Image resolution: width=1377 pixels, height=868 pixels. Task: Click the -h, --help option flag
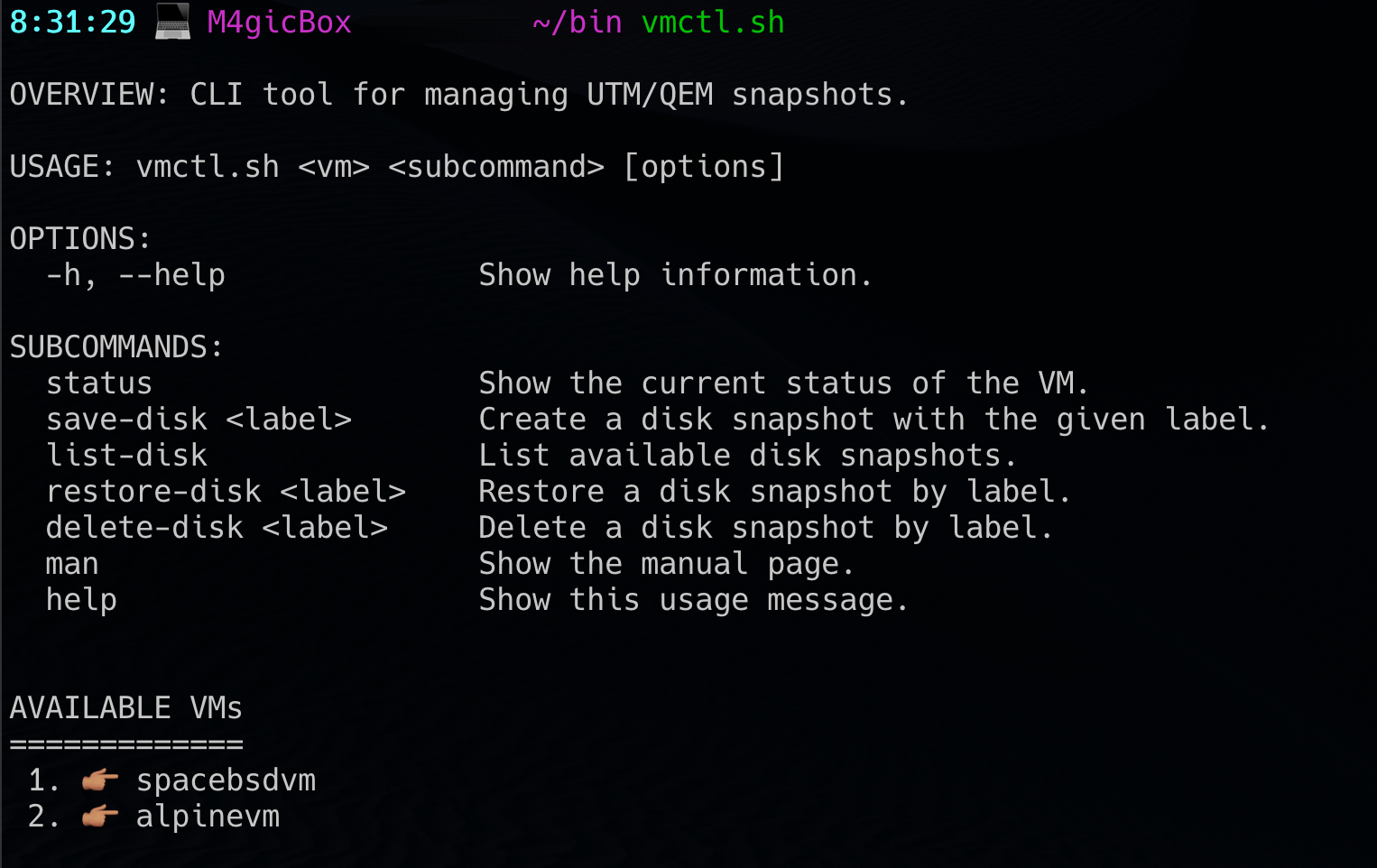[135, 274]
